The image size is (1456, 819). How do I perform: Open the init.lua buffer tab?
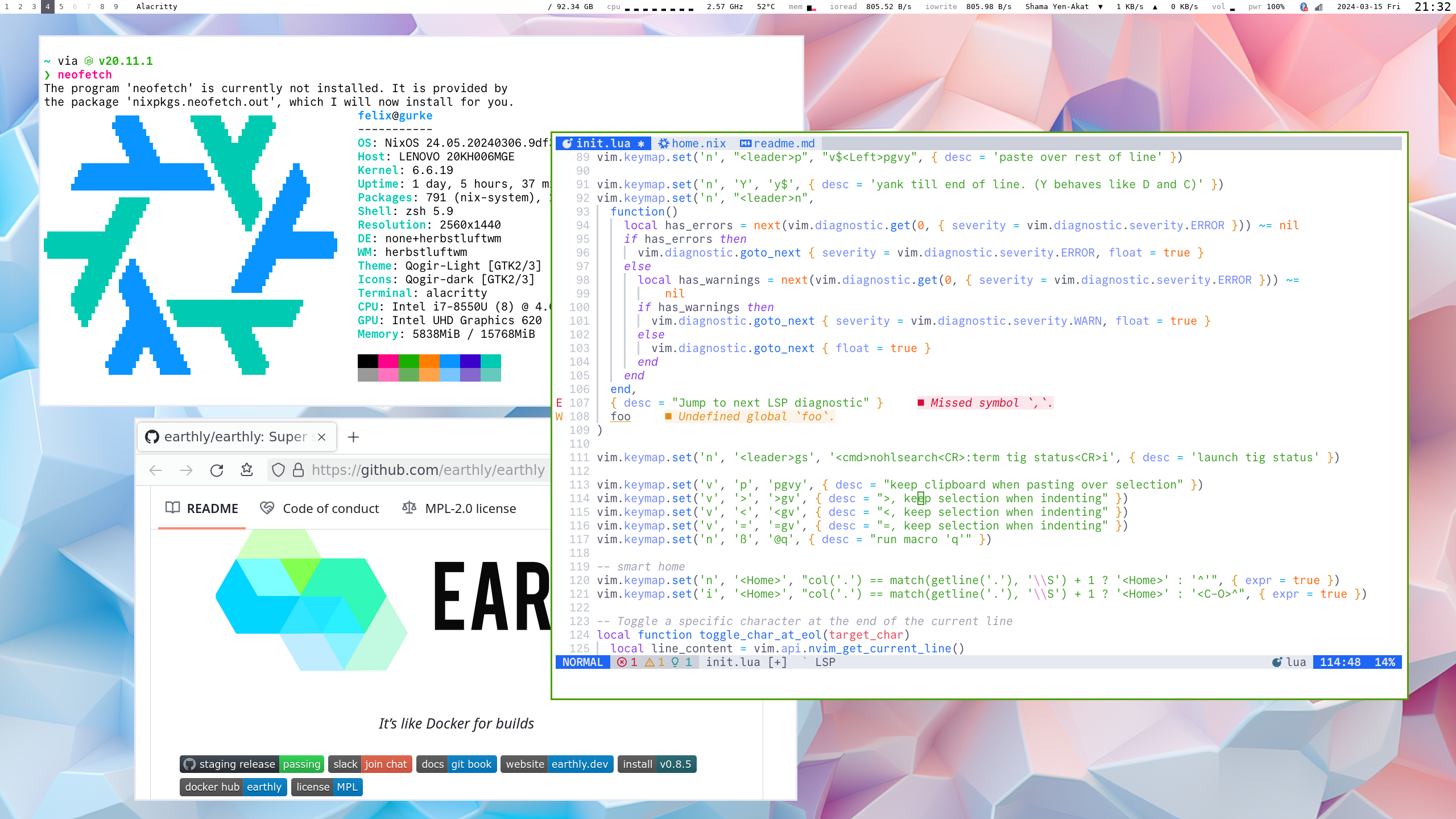click(x=603, y=143)
